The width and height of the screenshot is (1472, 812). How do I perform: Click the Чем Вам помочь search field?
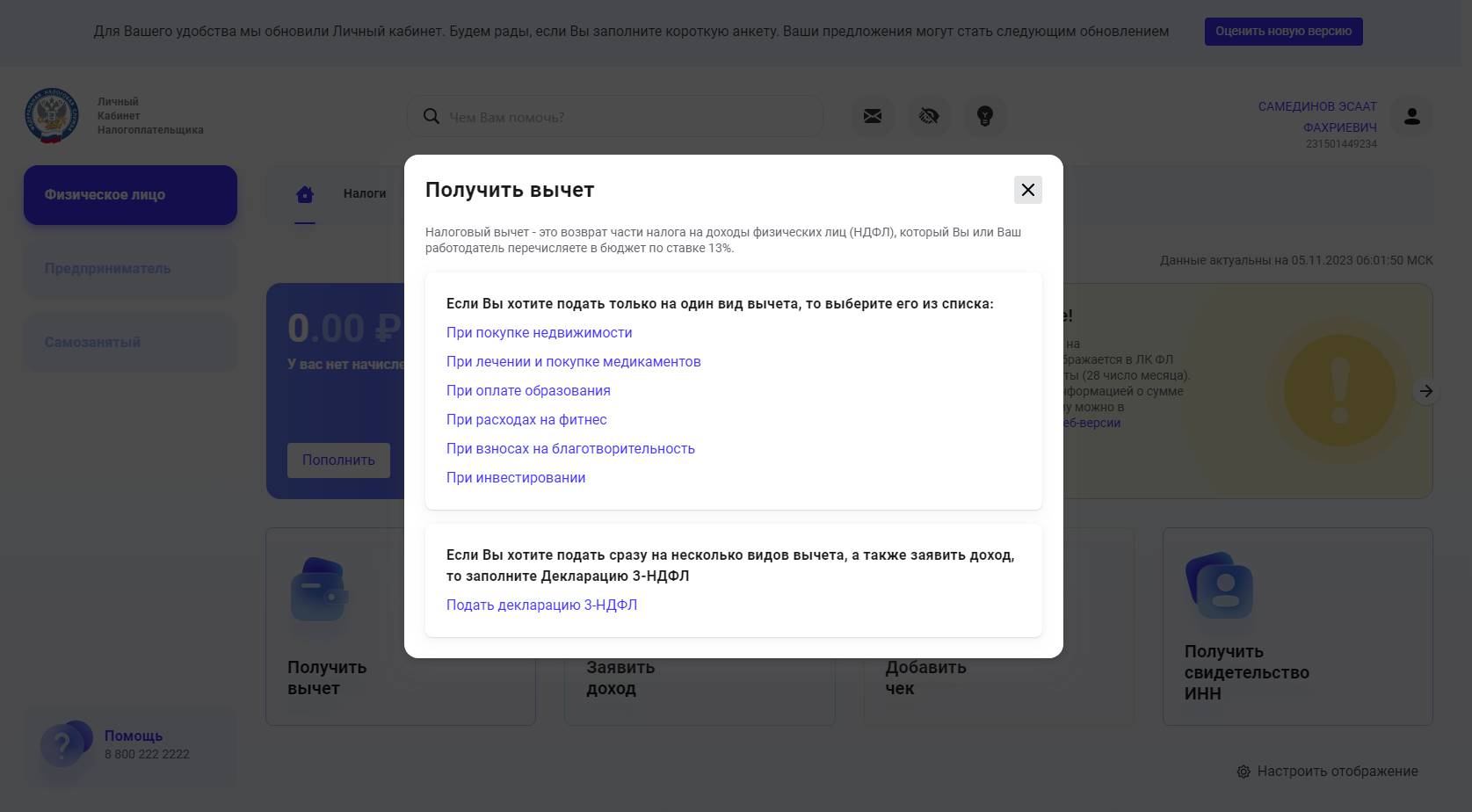click(615, 116)
